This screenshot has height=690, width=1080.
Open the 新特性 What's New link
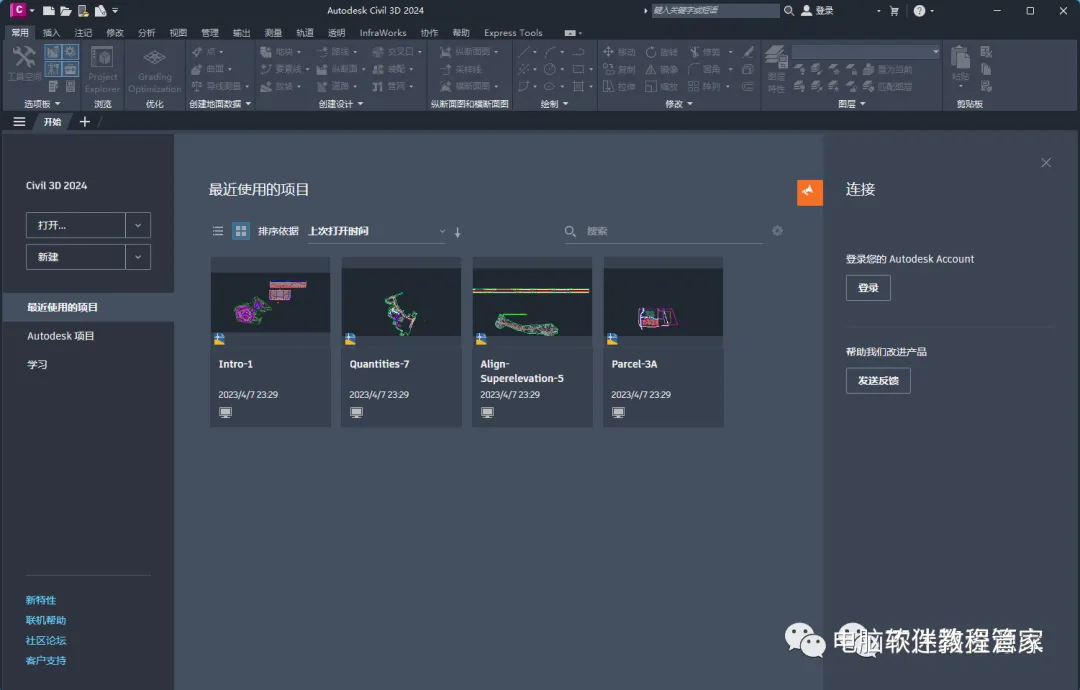[41, 600]
